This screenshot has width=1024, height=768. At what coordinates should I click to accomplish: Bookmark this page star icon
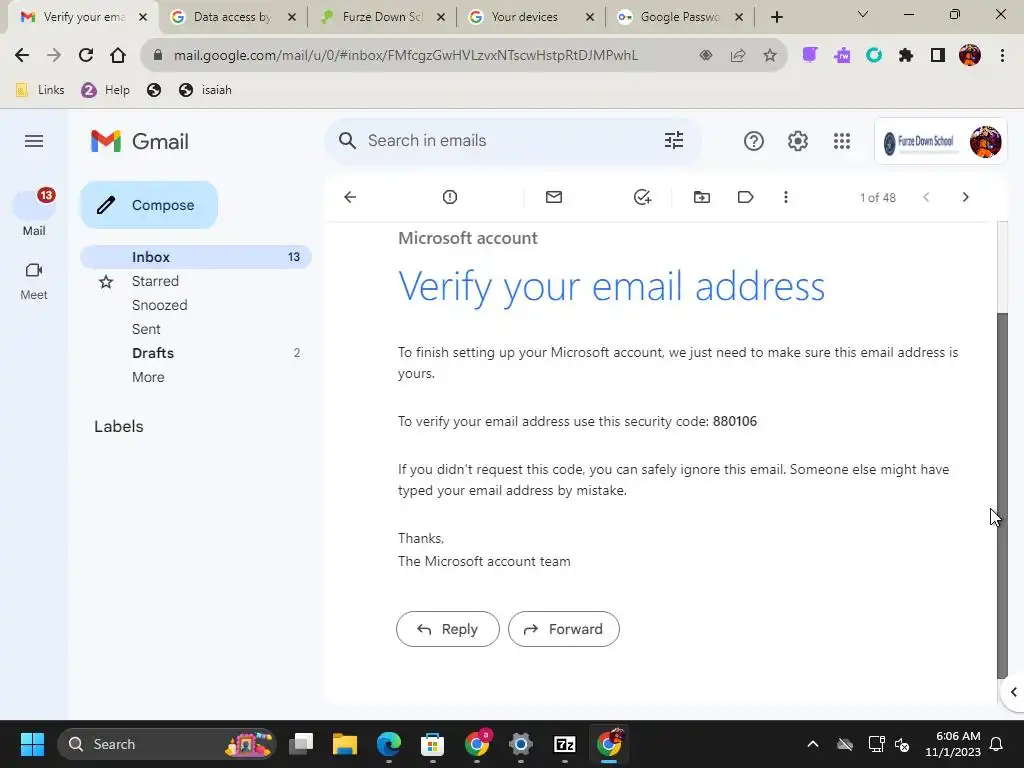pos(770,56)
